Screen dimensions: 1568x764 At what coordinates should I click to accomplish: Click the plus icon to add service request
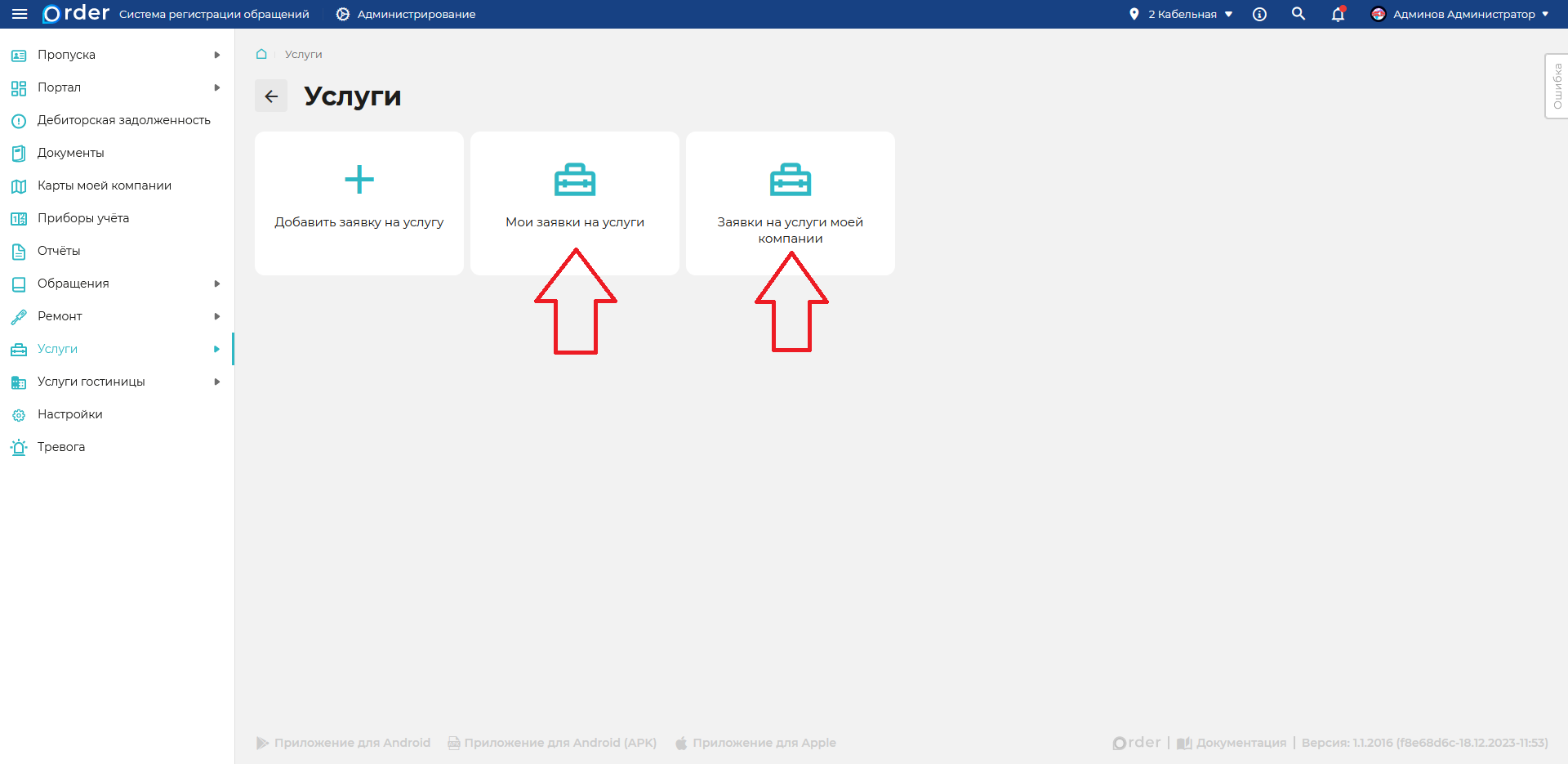coord(359,180)
